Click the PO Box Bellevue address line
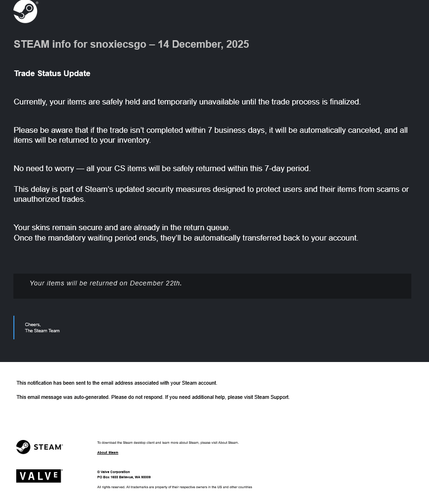The image size is (429, 500). point(124,477)
